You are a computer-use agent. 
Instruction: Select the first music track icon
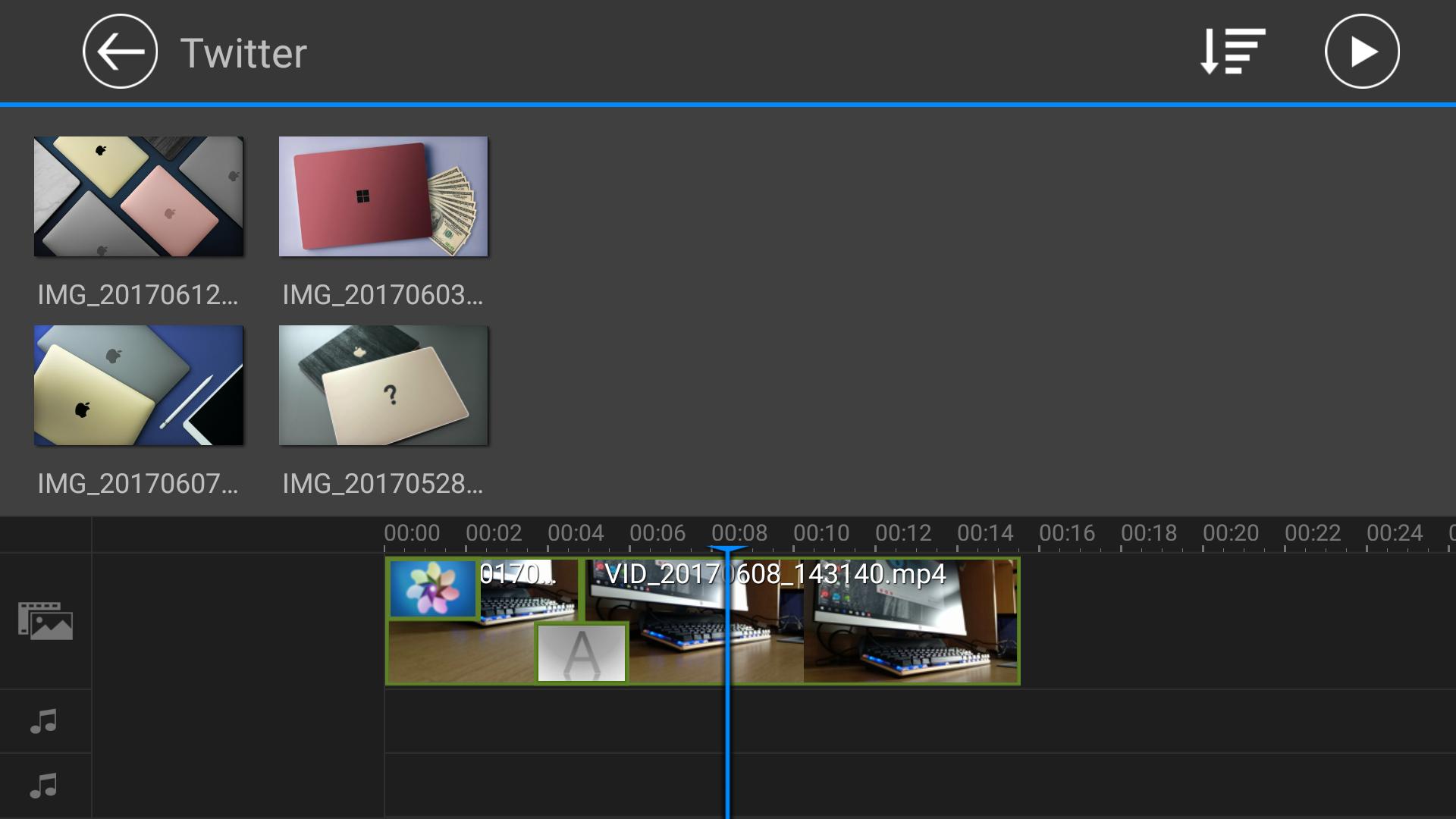coord(44,721)
